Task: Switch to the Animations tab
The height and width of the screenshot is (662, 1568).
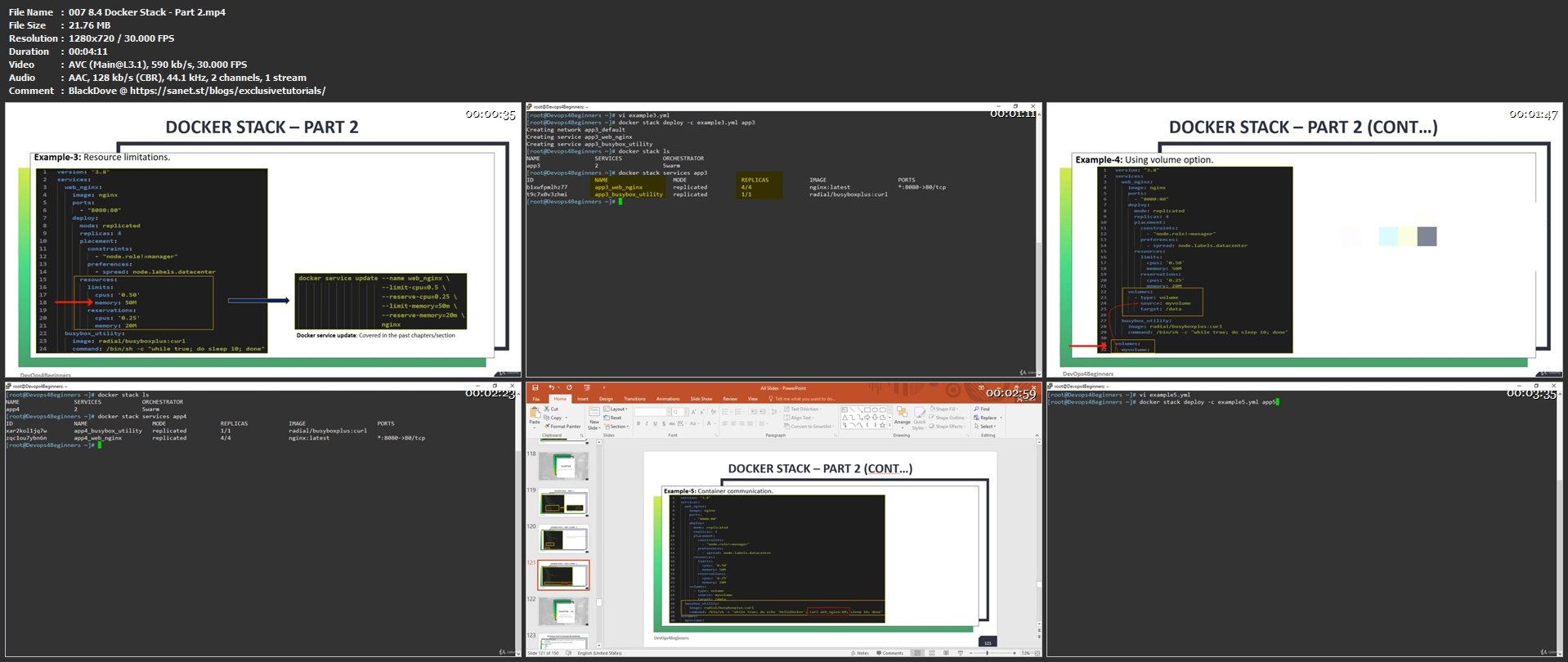Action: click(668, 399)
